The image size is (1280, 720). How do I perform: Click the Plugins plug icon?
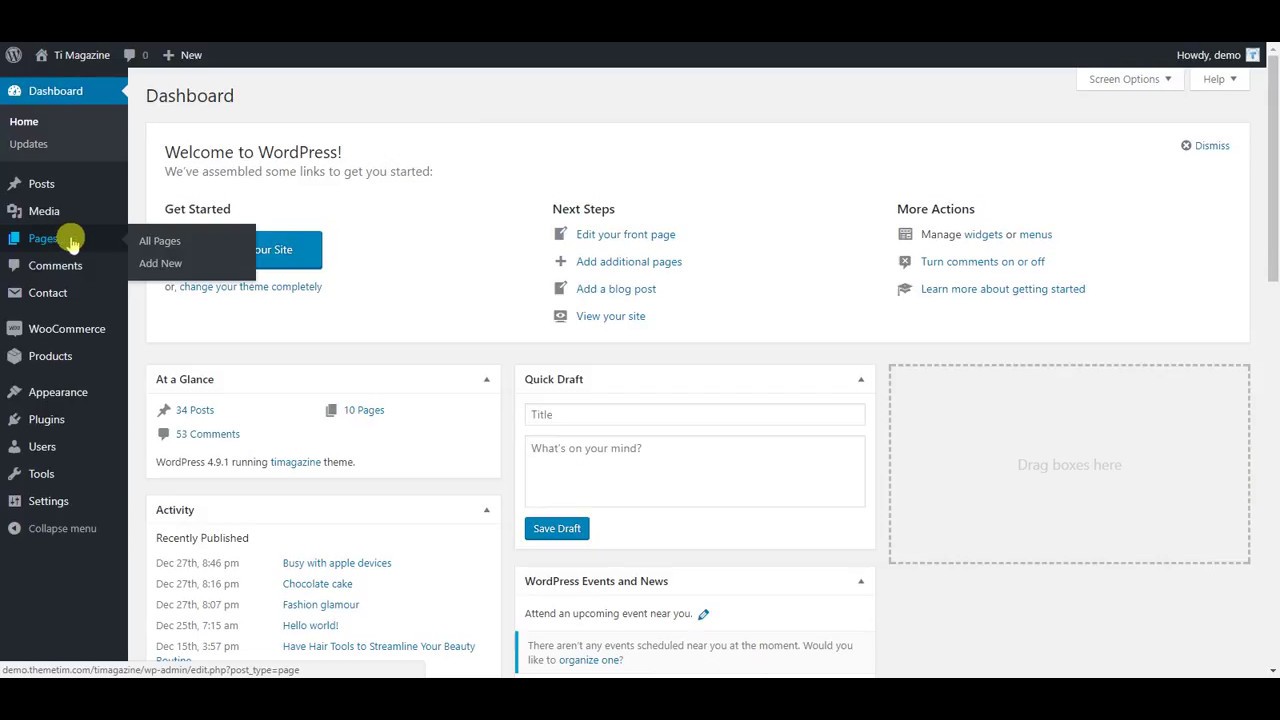(x=14, y=419)
